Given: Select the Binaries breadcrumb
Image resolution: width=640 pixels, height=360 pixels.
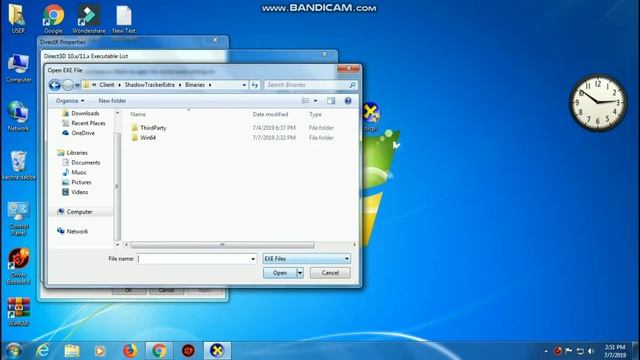Looking at the screenshot, I should click(x=195, y=85).
